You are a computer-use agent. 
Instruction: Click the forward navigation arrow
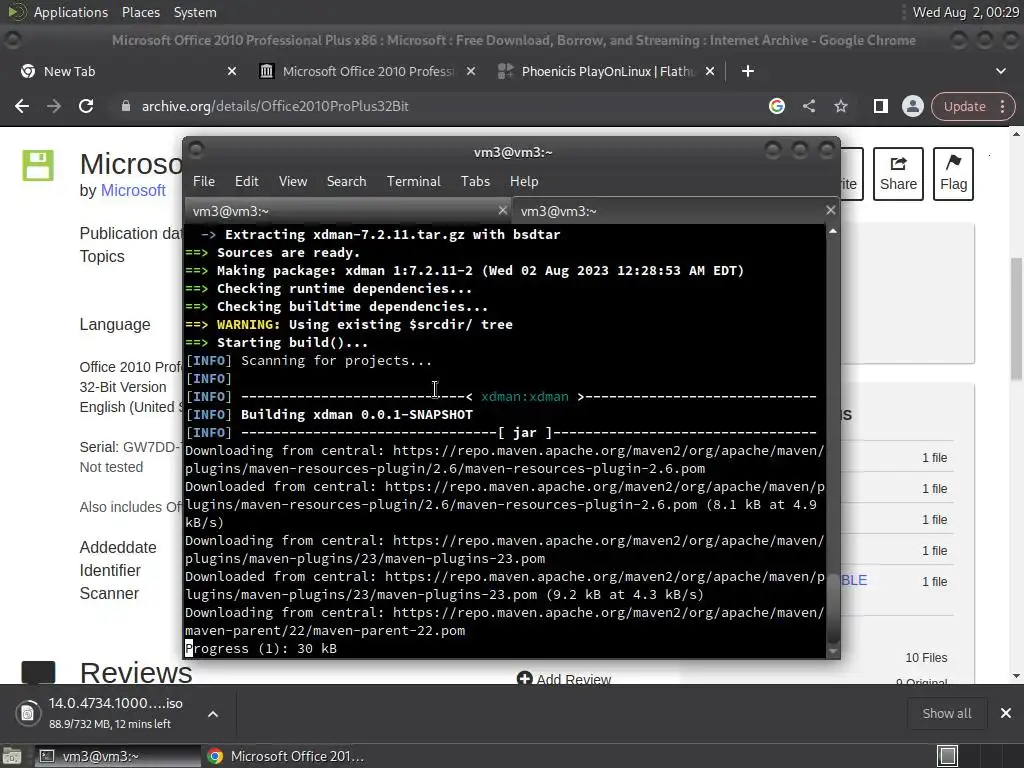click(x=54, y=106)
